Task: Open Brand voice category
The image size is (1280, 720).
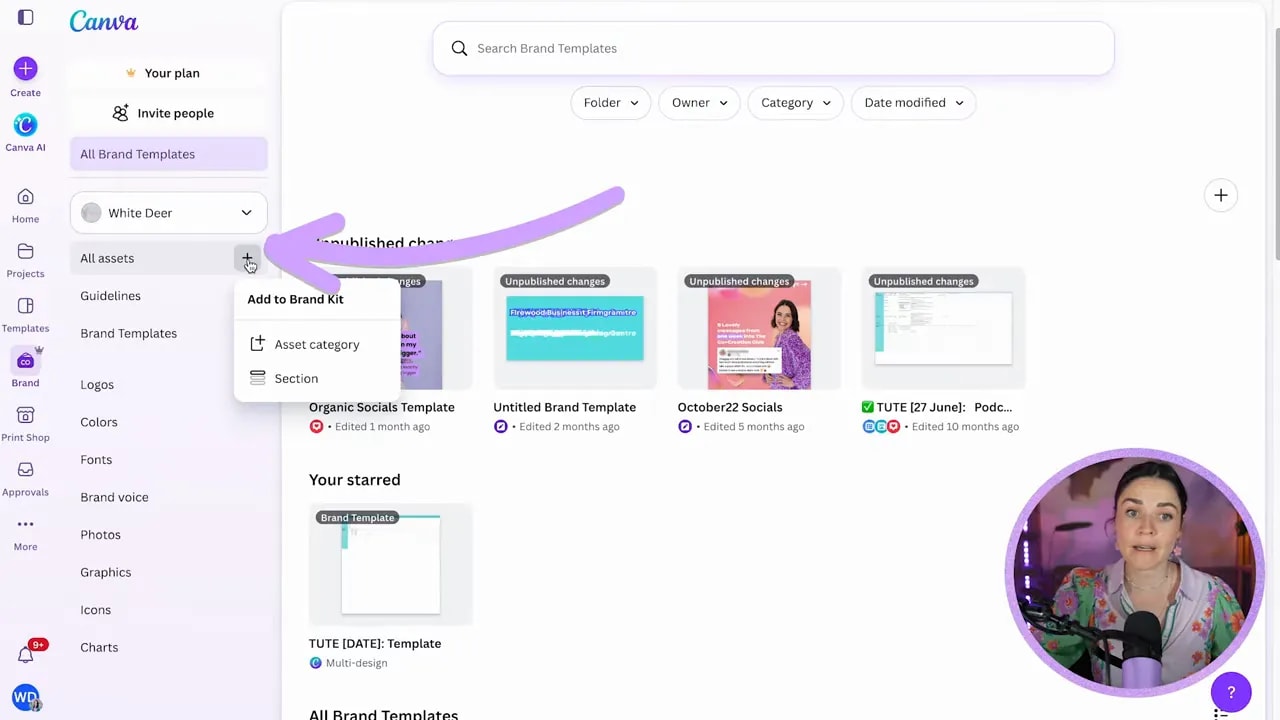Action: click(114, 497)
